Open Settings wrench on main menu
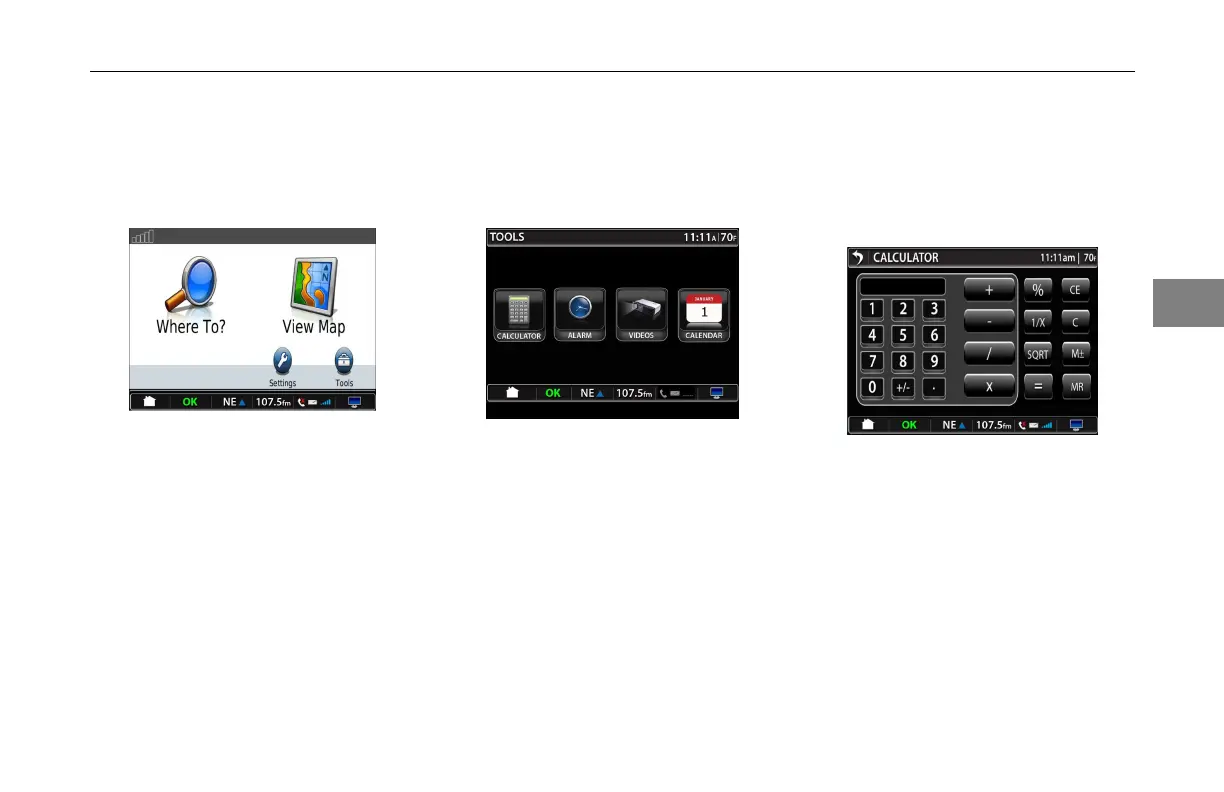The width and height of the screenshot is (1224, 792). tap(283, 361)
